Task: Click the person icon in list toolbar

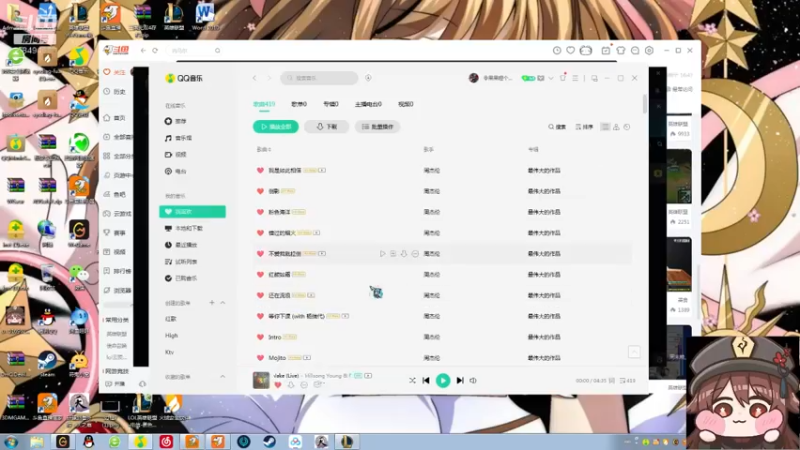Action: click(x=616, y=127)
